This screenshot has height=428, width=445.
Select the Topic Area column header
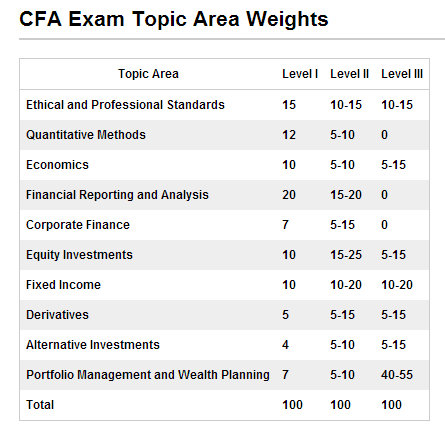[x=148, y=74]
